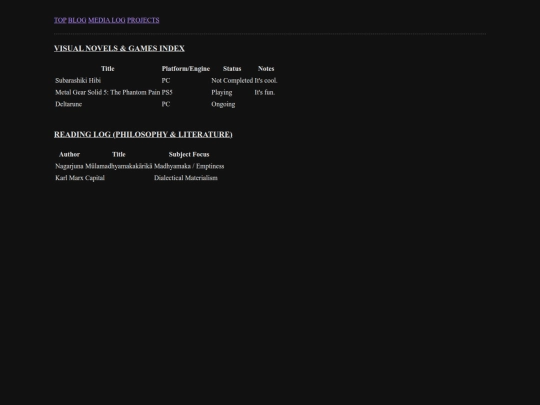Select the Subarashiki Hibi title cell
540x405 pixels.
pos(78,81)
